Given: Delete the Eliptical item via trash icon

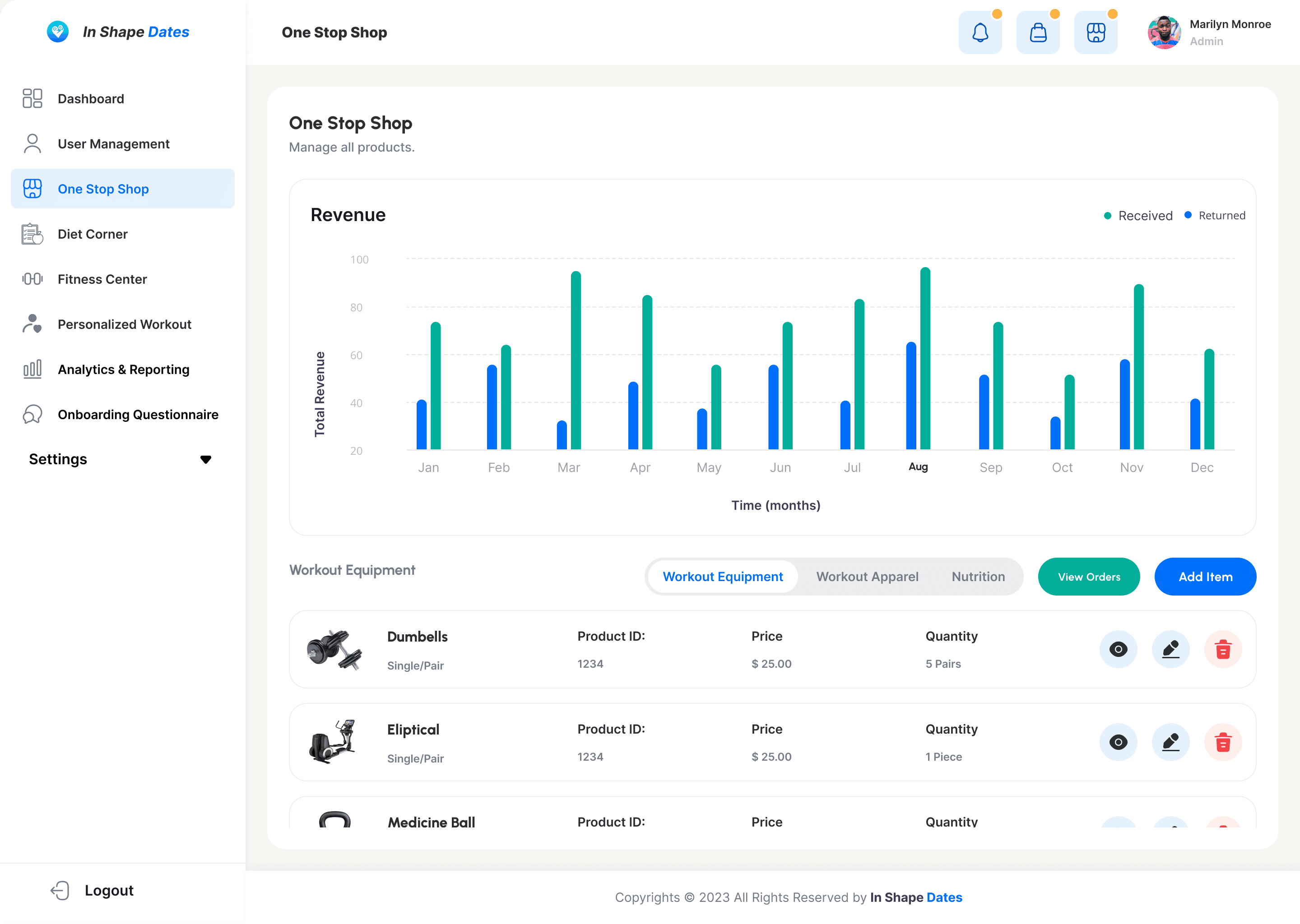Looking at the screenshot, I should tap(1223, 742).
